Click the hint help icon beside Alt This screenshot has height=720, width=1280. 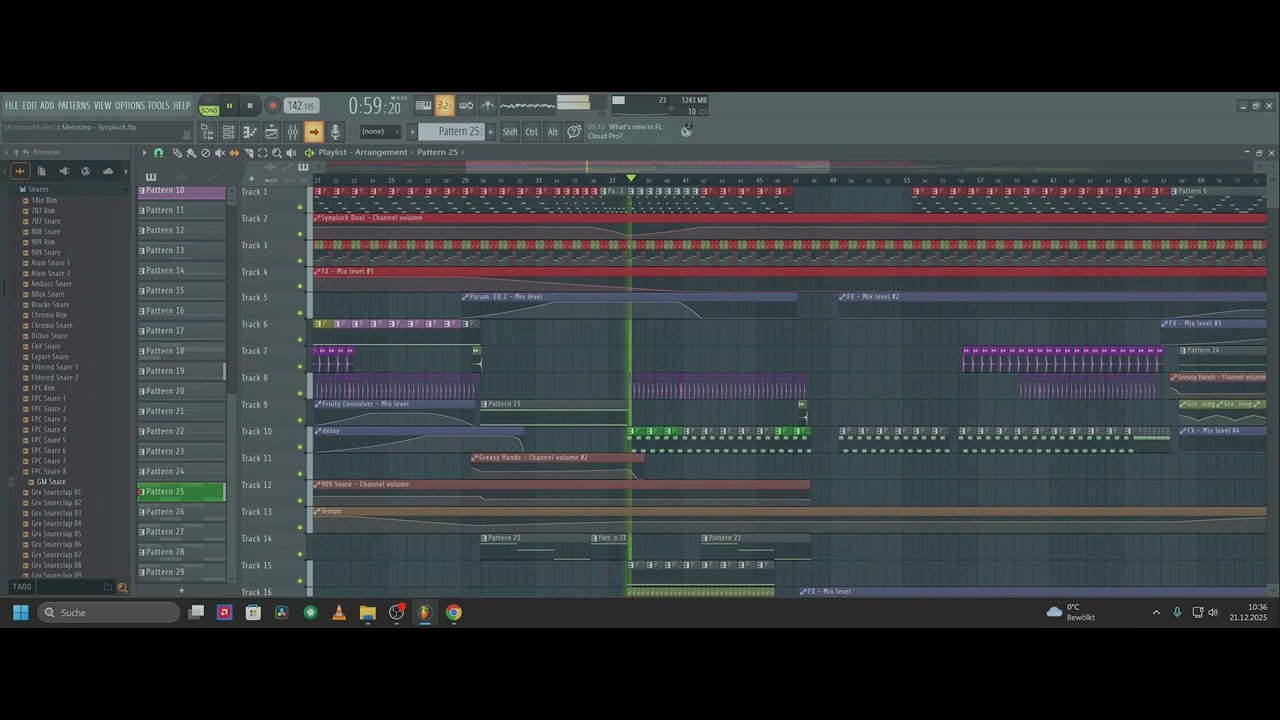[x=574, y=132]
